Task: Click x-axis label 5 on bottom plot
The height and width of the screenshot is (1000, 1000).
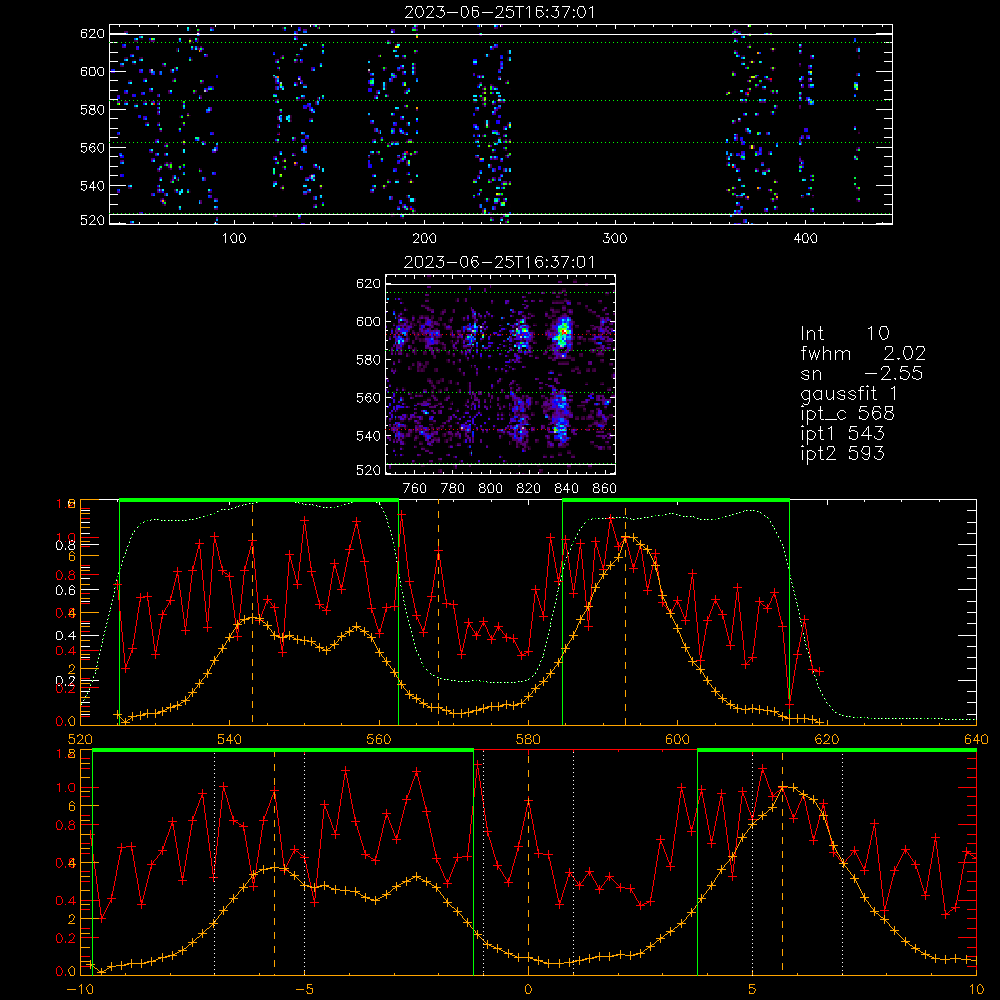Action: tap(753, 989)
